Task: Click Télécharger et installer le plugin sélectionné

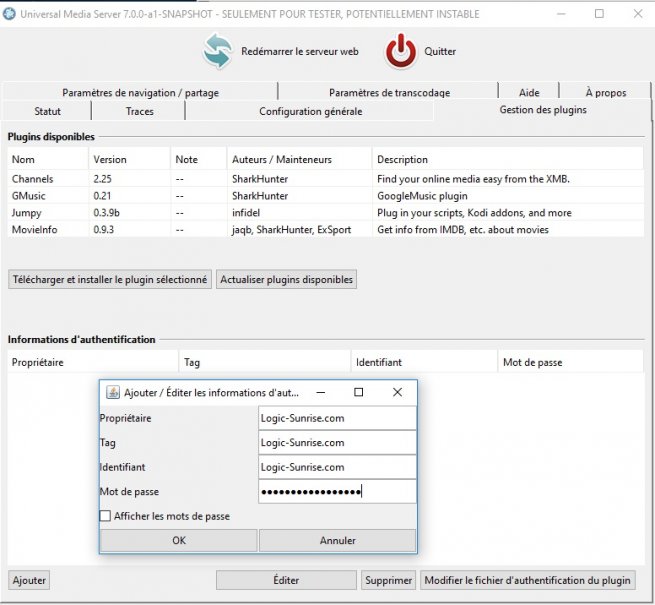Action: (110, 280)
